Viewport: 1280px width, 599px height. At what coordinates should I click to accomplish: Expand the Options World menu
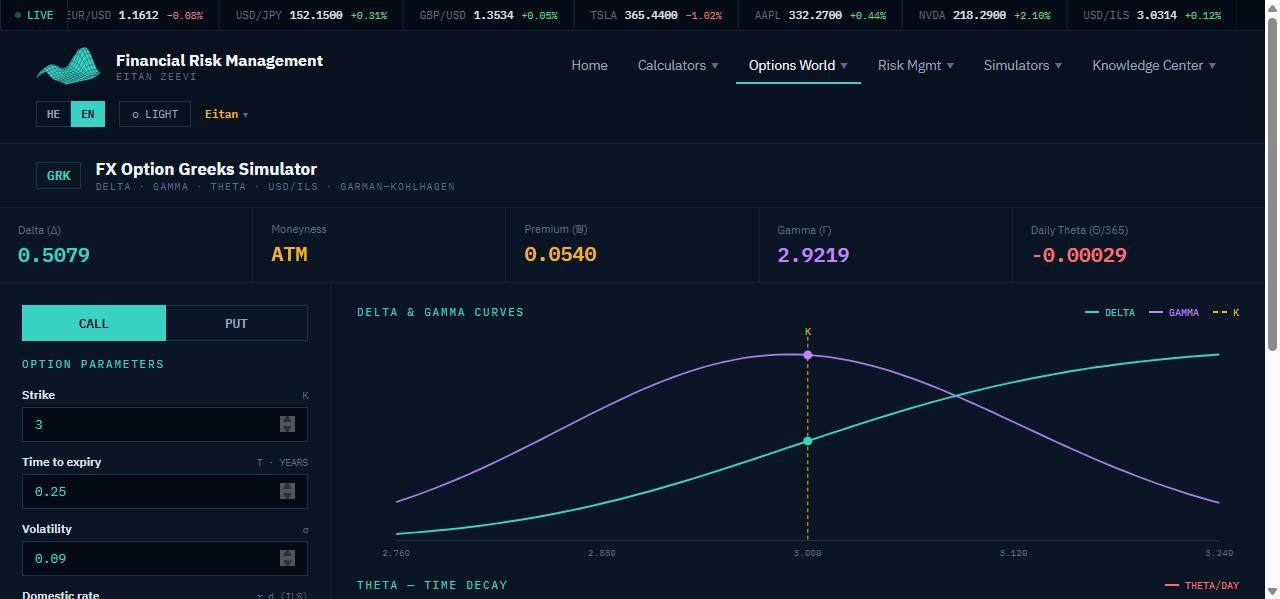point(798,65)
